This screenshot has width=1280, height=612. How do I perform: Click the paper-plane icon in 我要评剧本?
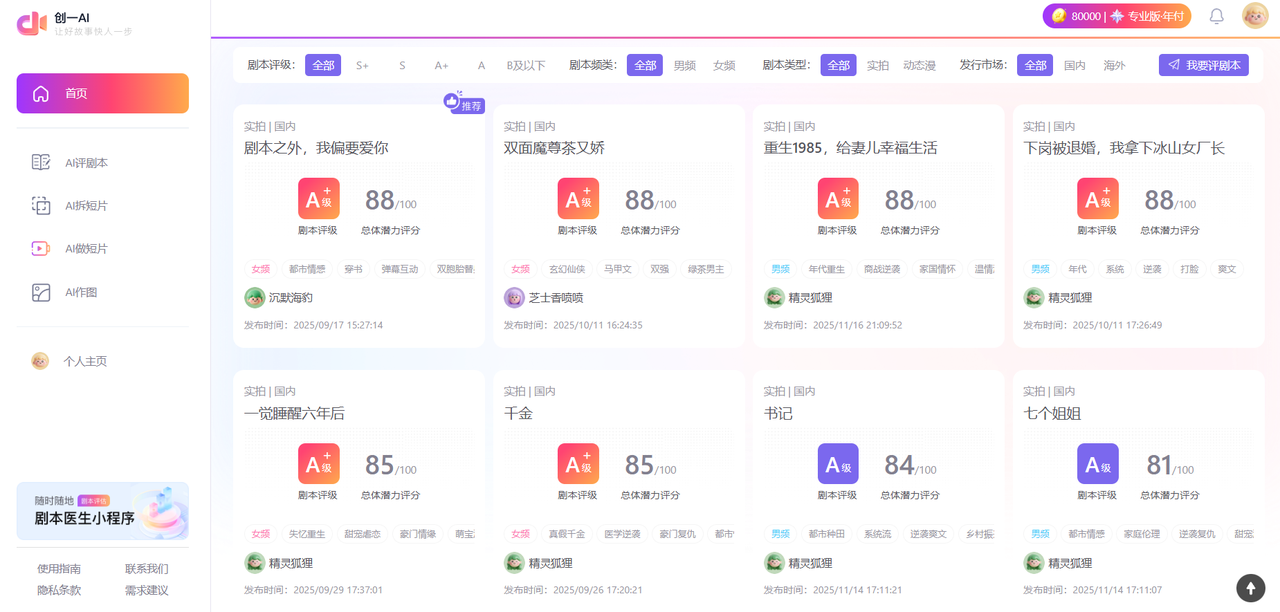[x=1174, y=65]
